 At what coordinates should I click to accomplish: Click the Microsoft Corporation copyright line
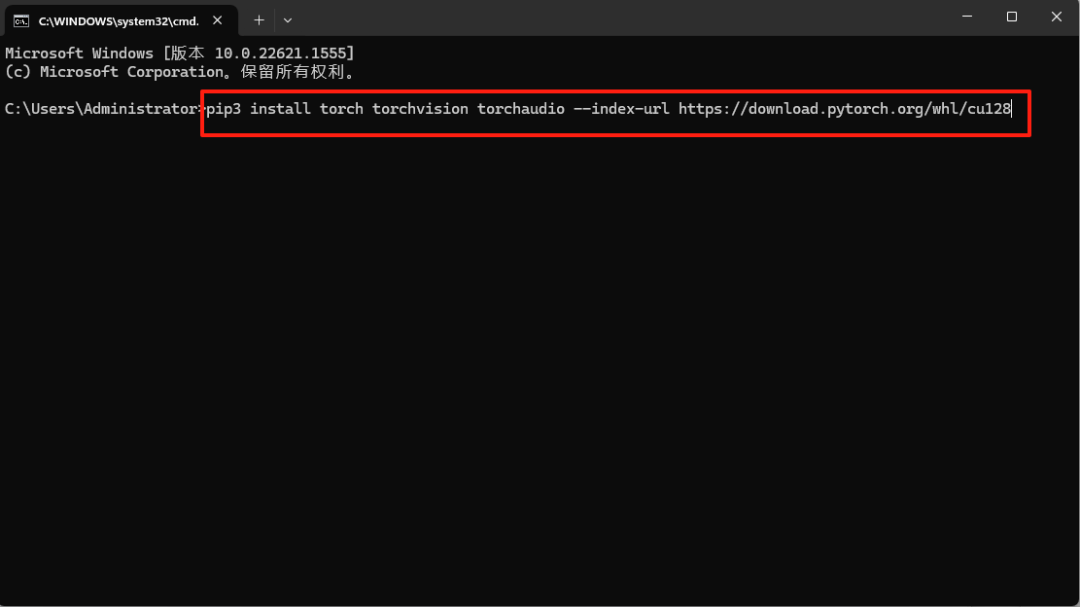(180, 72)
